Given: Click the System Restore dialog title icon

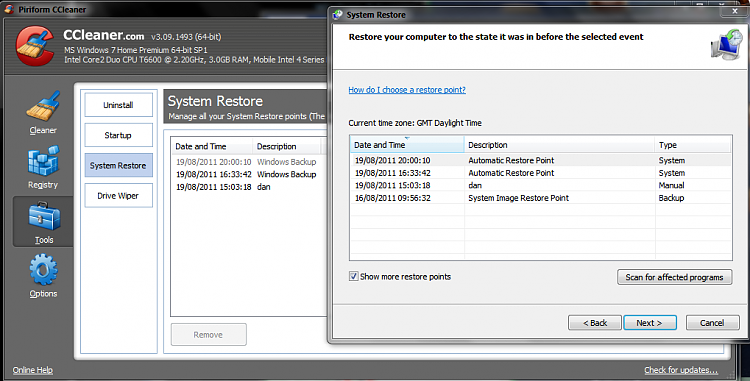Looking at the screenshot, I should (338, 15).
